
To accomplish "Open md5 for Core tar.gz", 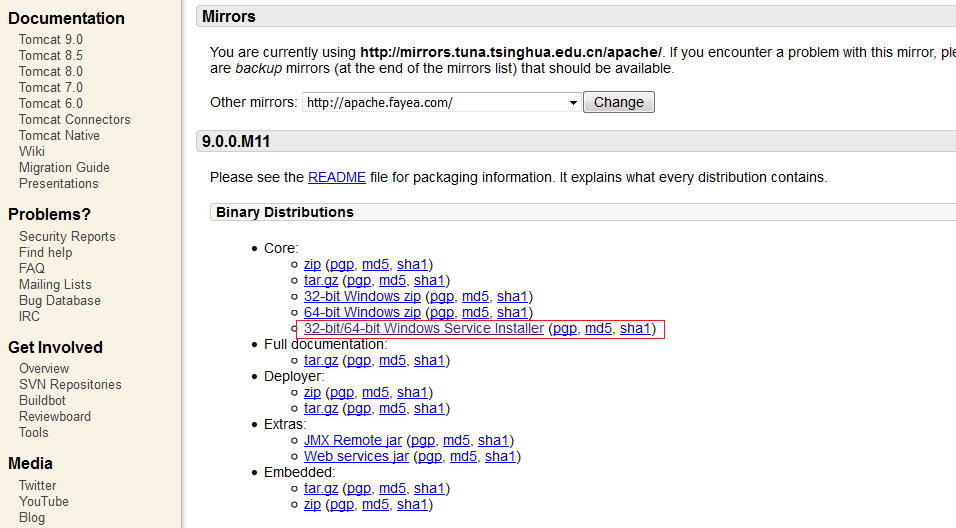I will coord(392,280).
